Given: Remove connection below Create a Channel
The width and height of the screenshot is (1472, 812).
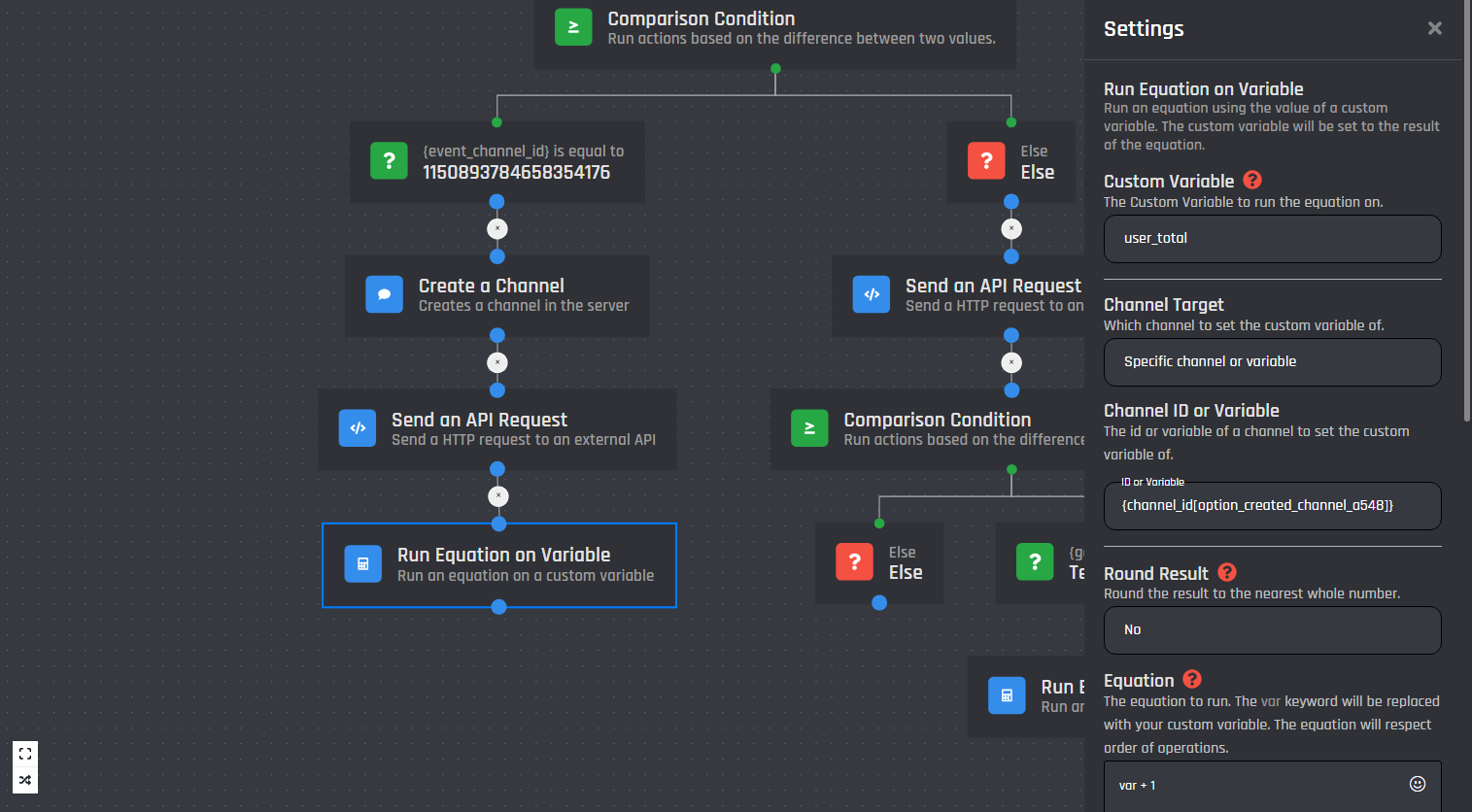Looking at the screenshot, I should 497,362.
